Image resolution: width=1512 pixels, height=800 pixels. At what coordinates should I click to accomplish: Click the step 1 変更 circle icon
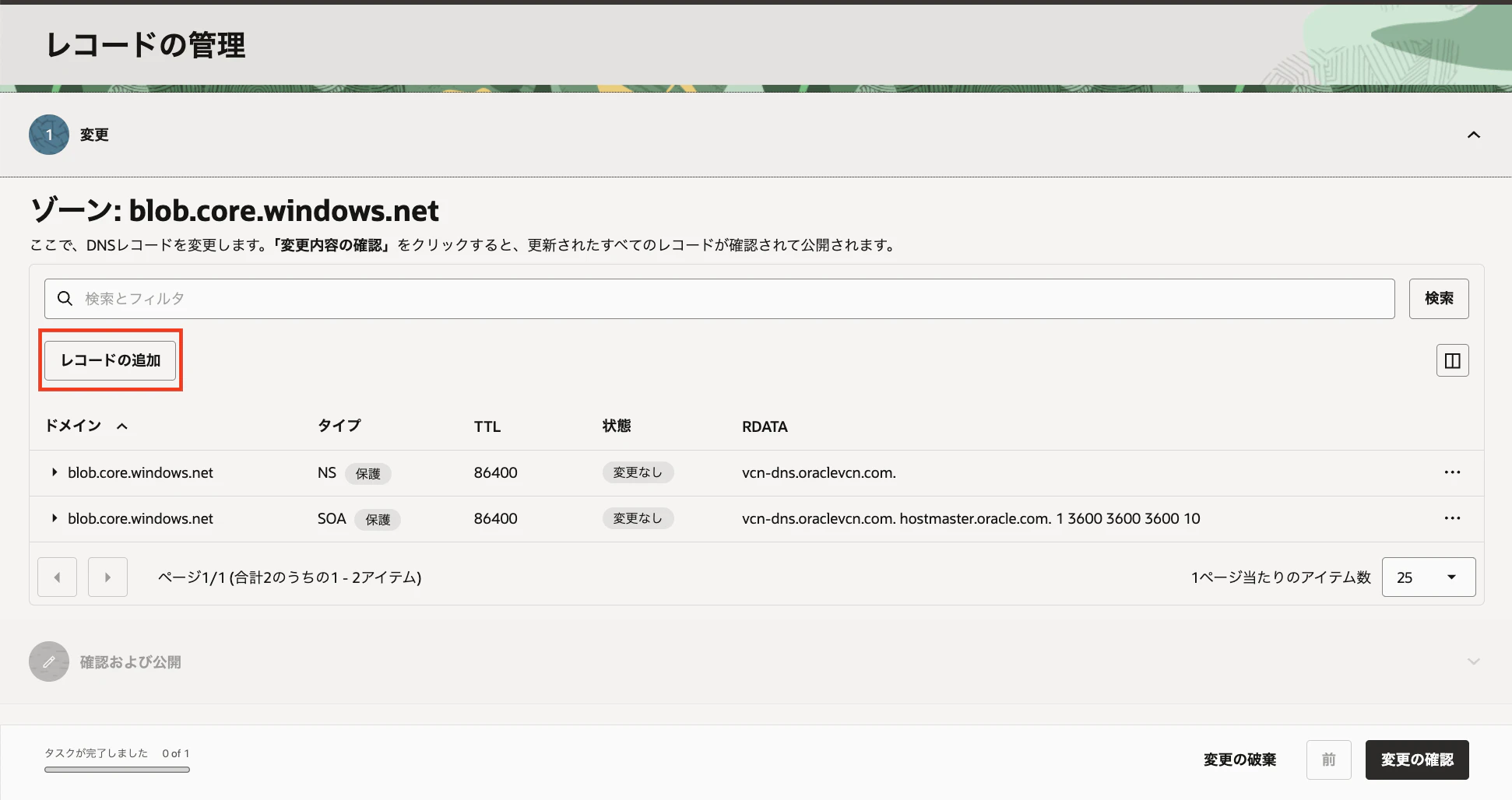tap(49, 135)
